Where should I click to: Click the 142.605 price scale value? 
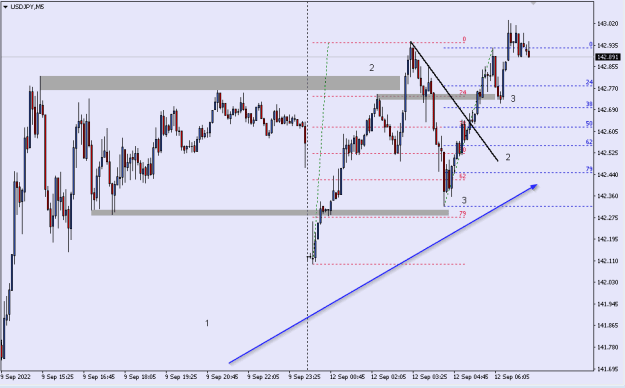tap(607, 131)
